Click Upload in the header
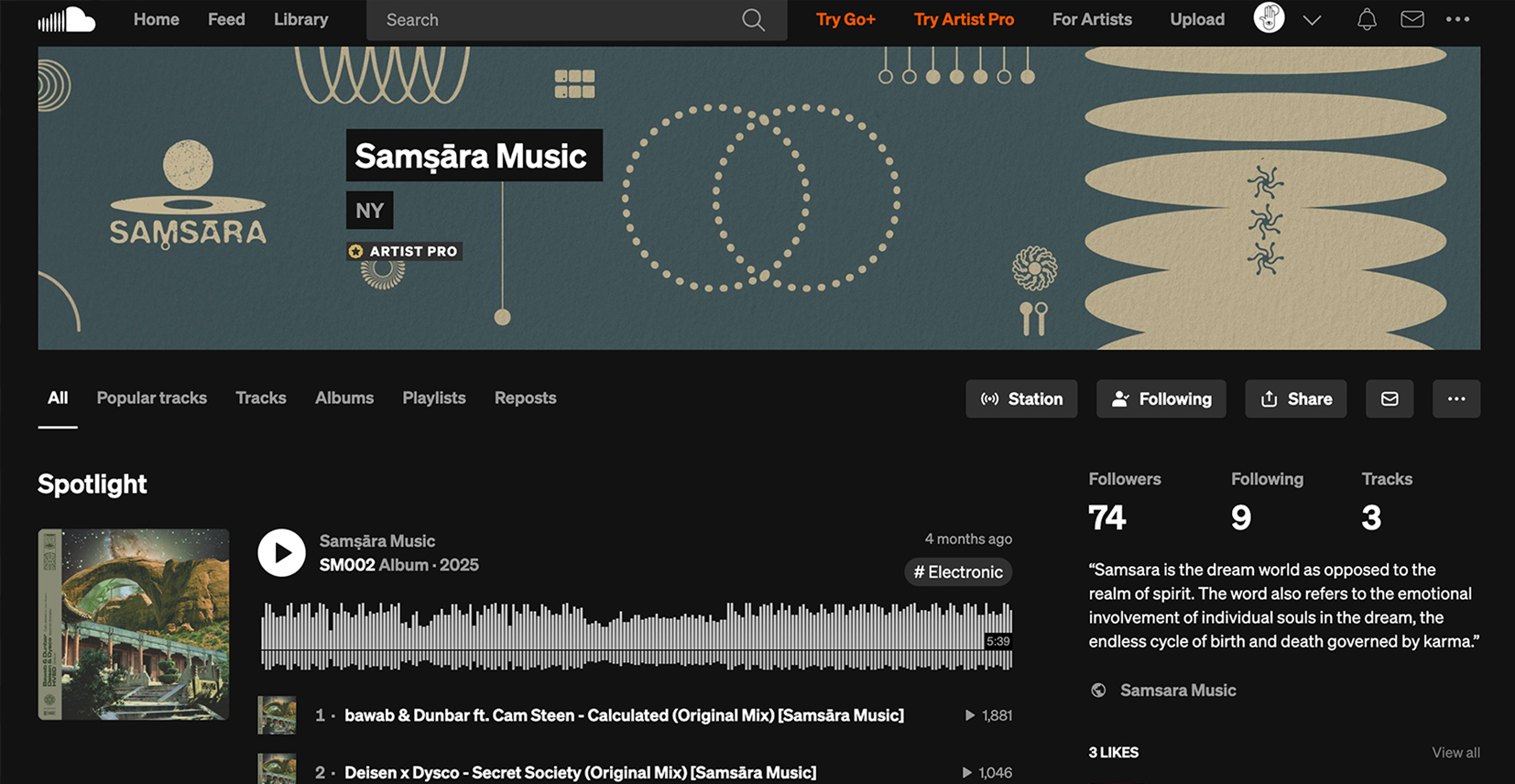Viewport: 1515px width, 784px height. (x=1197, y=19)
